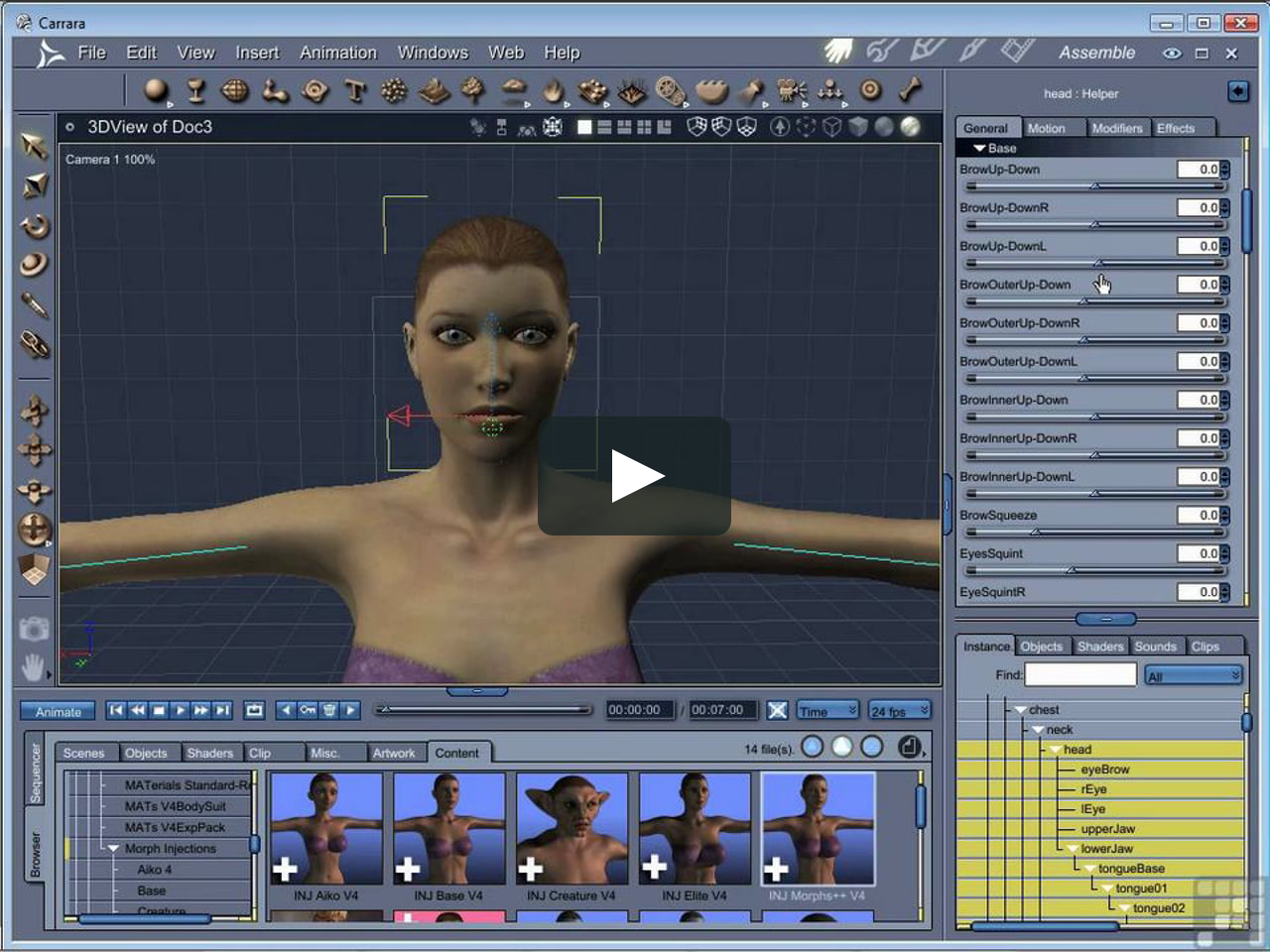Collapse the lowerJaw node in hierarchy
This screenshot has width=1270, height=952.
pos(1073,849)
